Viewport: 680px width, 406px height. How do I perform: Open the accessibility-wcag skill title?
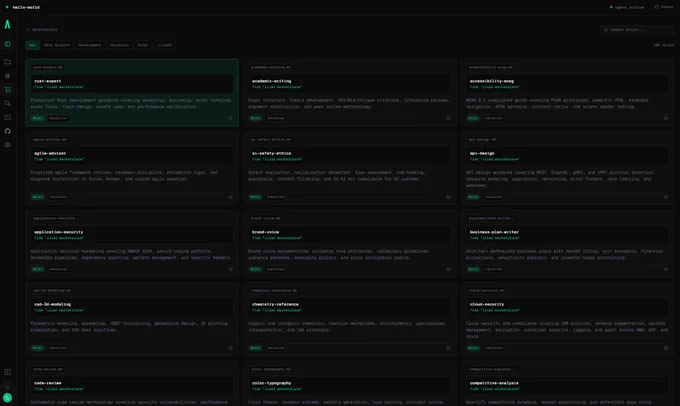coord(492,81)
